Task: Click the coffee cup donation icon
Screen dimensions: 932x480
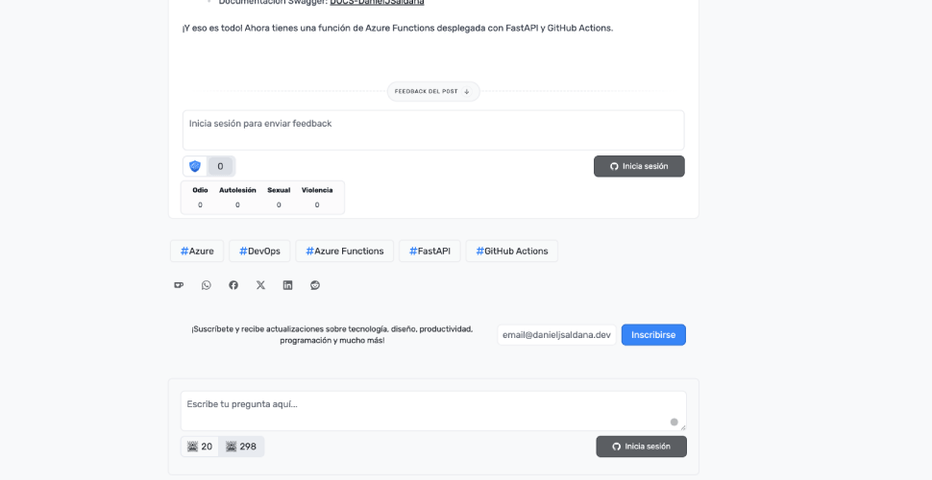Action: pyautogui.click(x=179, y=285)
